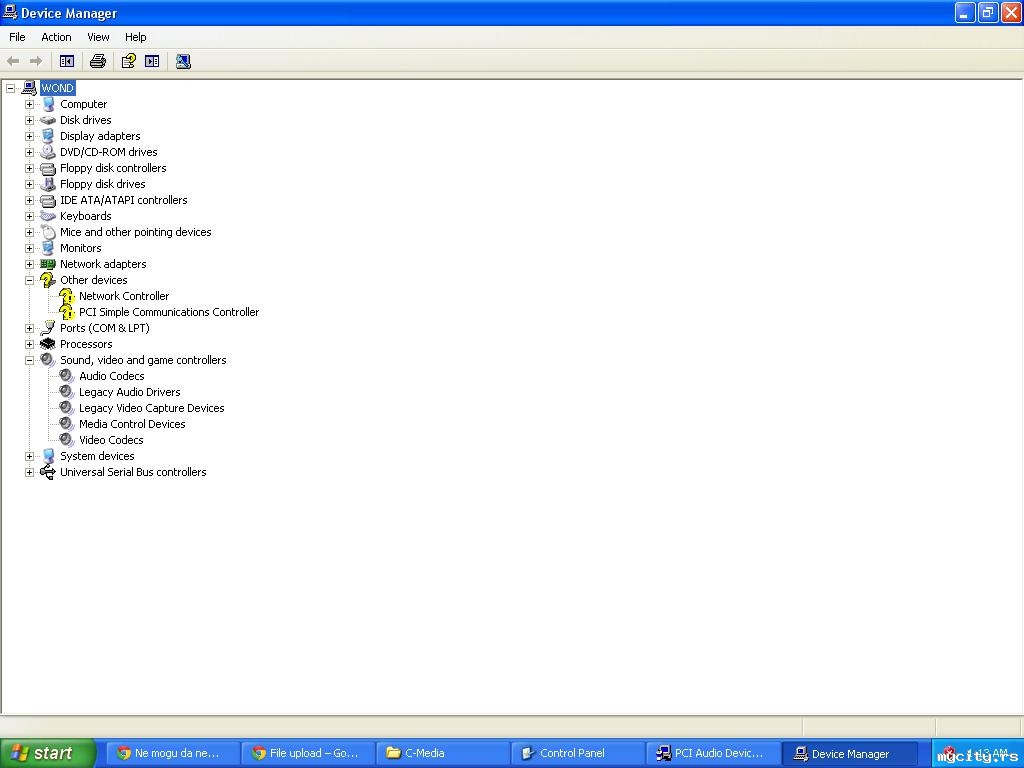Click the Sound, video and game controllers icon

tap(48, 360)
